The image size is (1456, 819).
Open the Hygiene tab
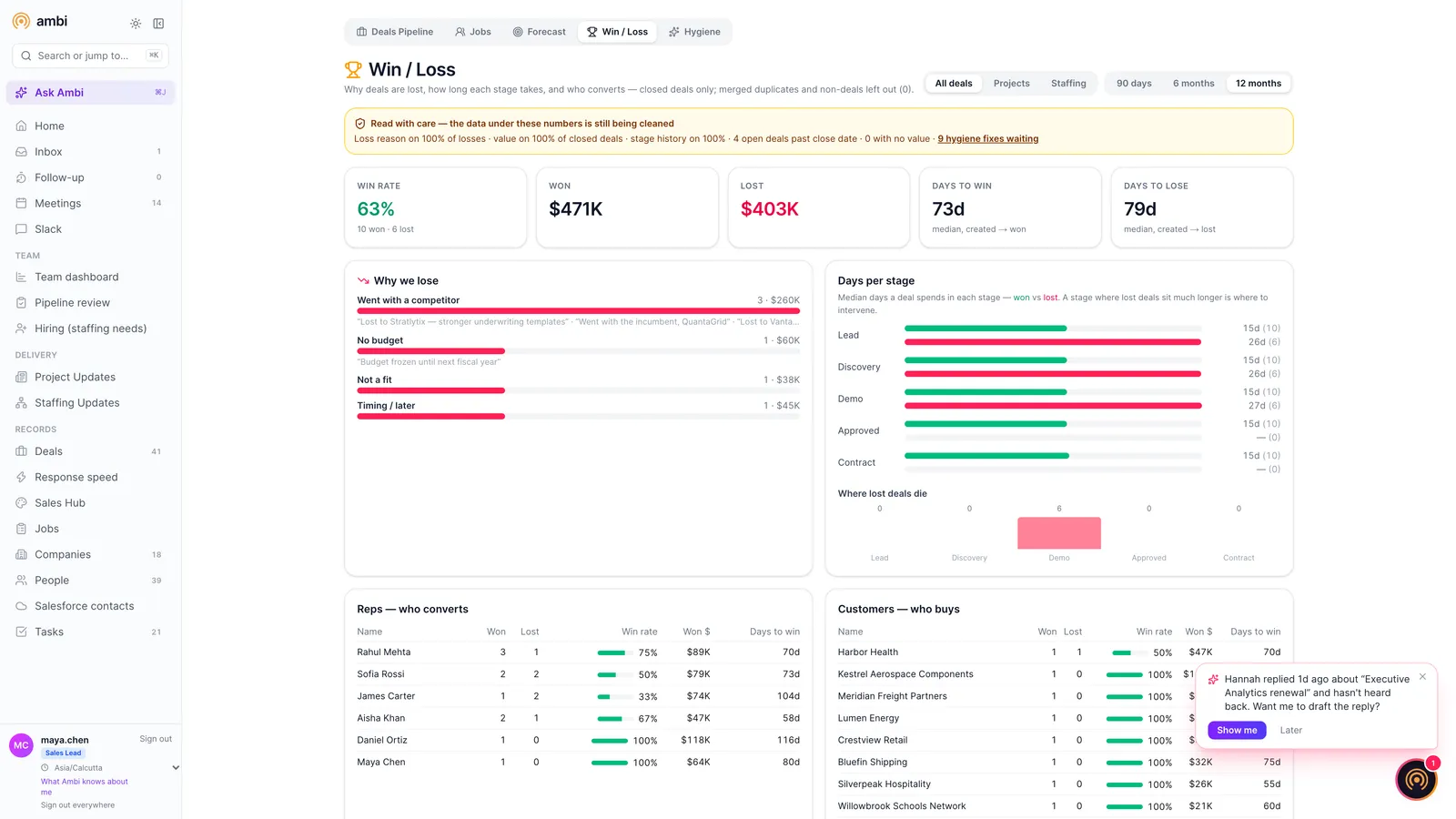pyautogui.click(x=694, y=32)
